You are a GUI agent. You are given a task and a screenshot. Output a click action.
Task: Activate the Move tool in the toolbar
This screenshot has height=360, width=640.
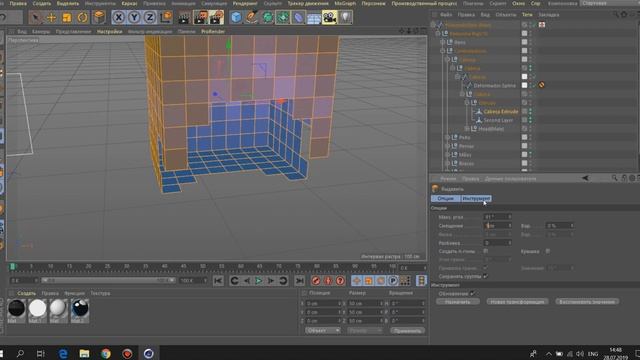pos(51,18)
